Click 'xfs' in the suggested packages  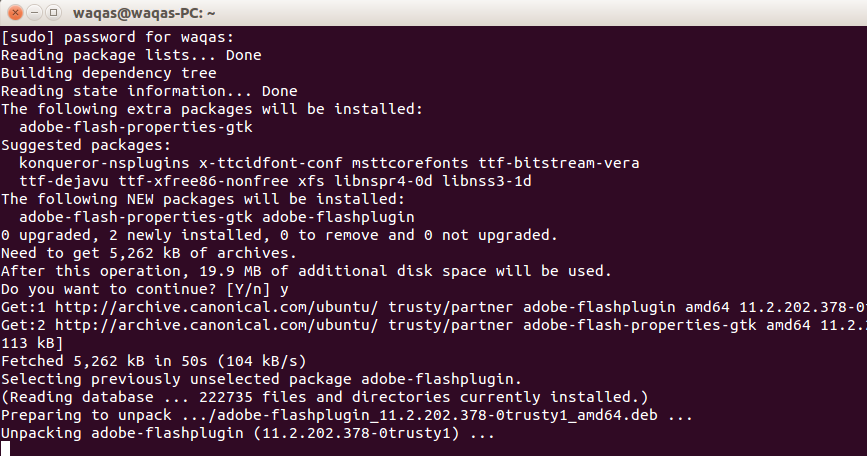[311, 181]
